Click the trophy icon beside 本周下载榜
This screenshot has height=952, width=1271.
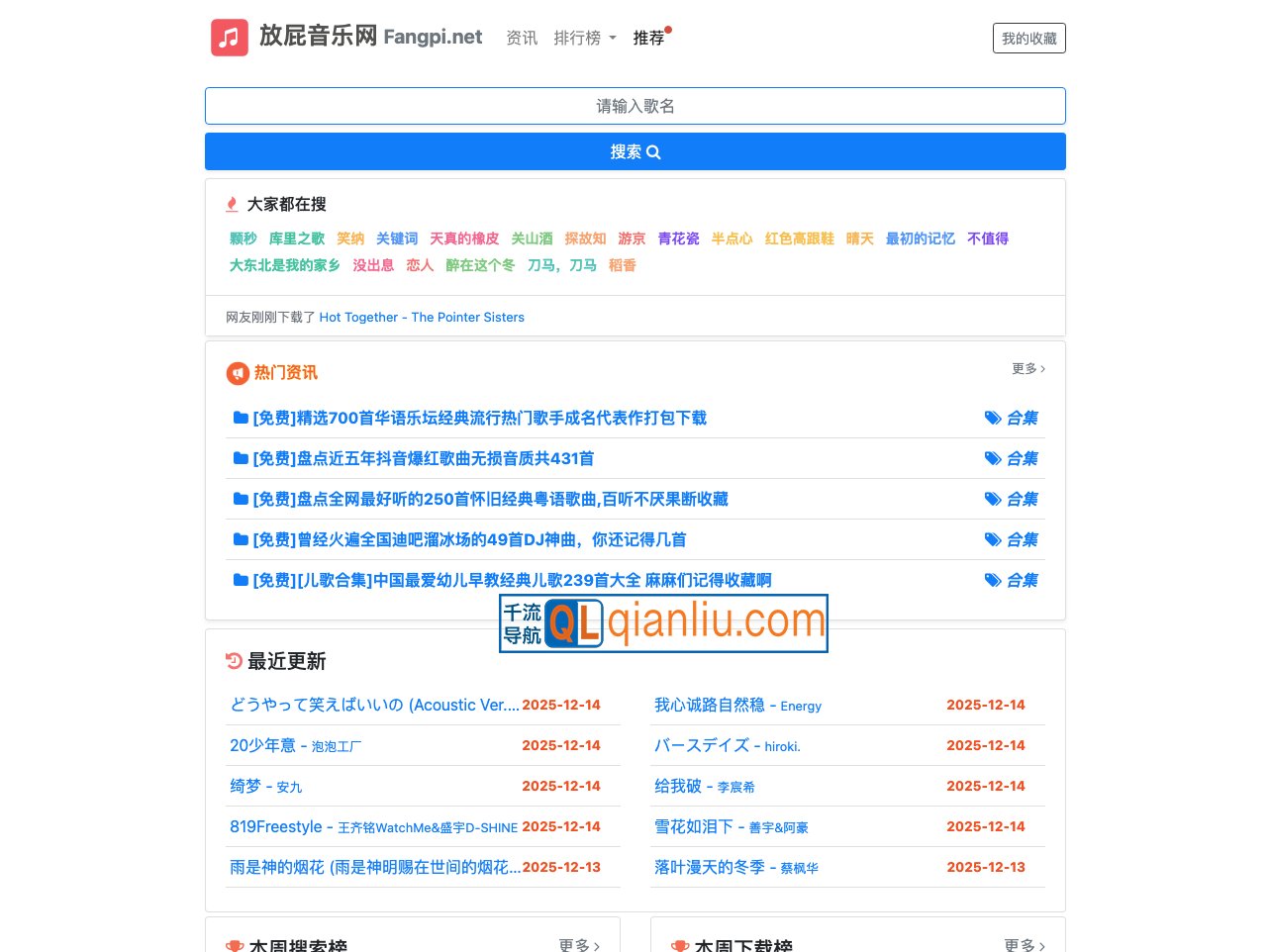(679, 946)
